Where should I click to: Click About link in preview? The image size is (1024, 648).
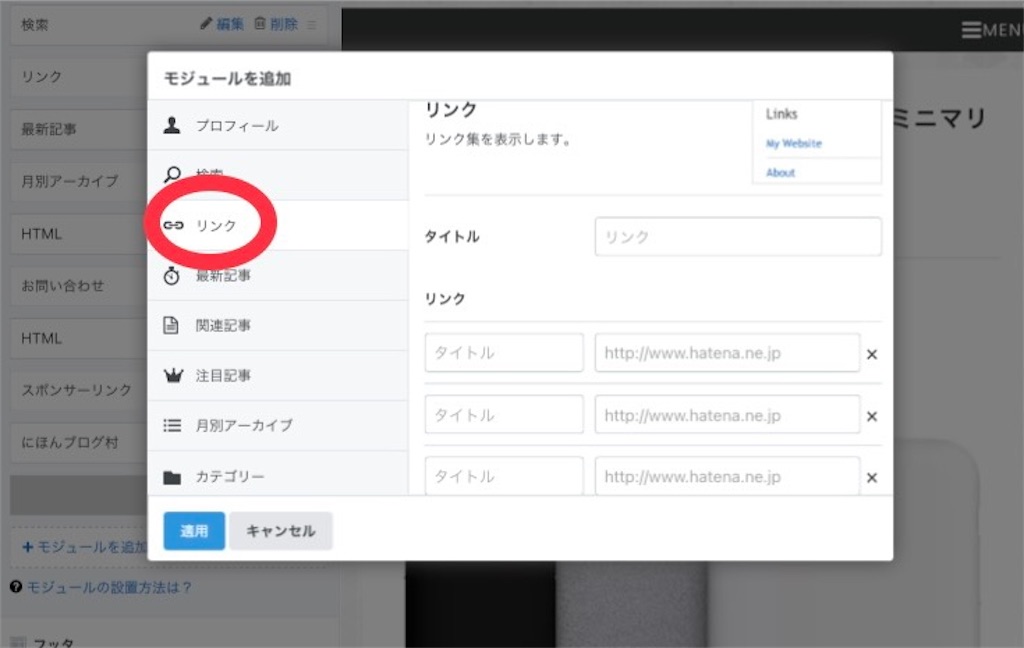[x=780, y=172]
